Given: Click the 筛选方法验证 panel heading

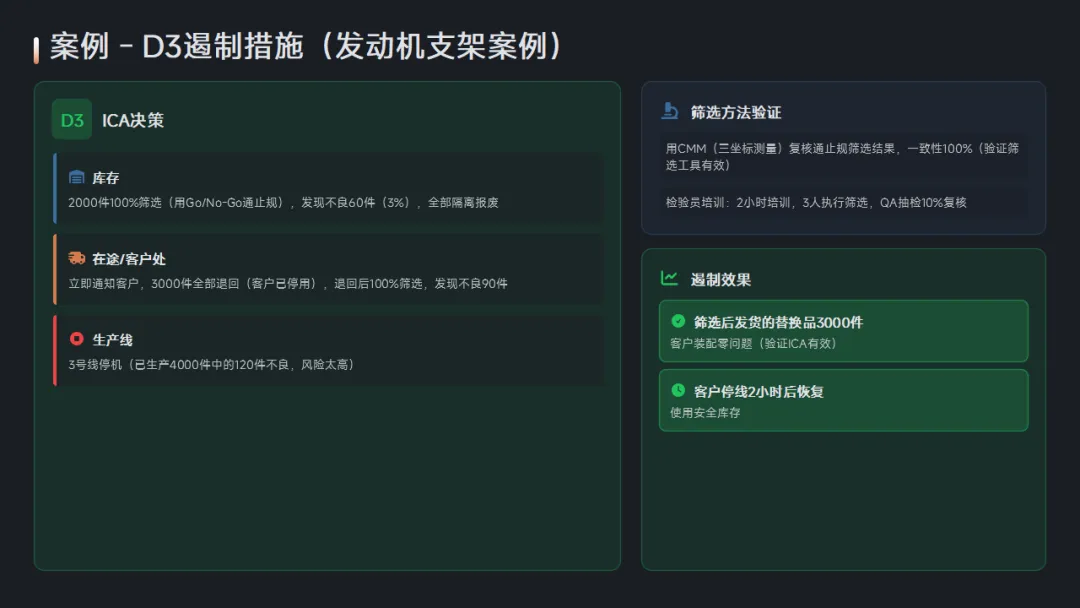Looking at the screenshot, I should 736,112.
